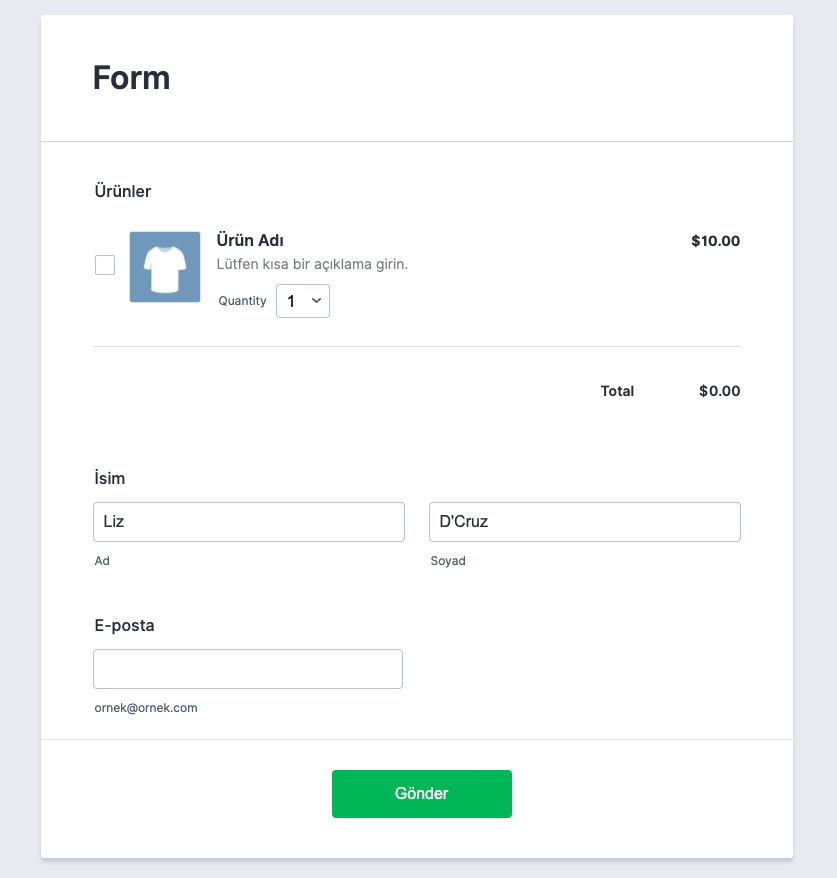Click the $0.00 total amount
This screenshot has height=878, width=837.
pos(719,391)
